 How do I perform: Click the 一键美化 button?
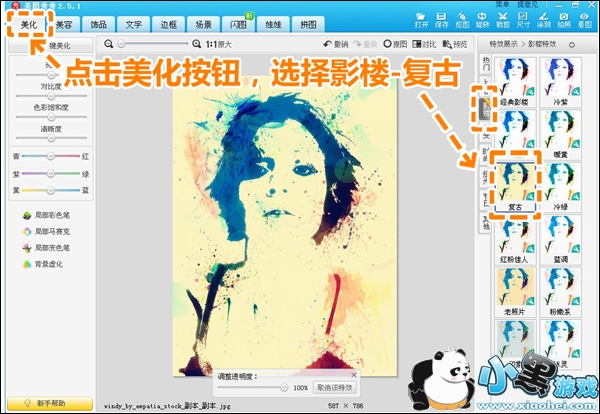[x=51, y=46]
